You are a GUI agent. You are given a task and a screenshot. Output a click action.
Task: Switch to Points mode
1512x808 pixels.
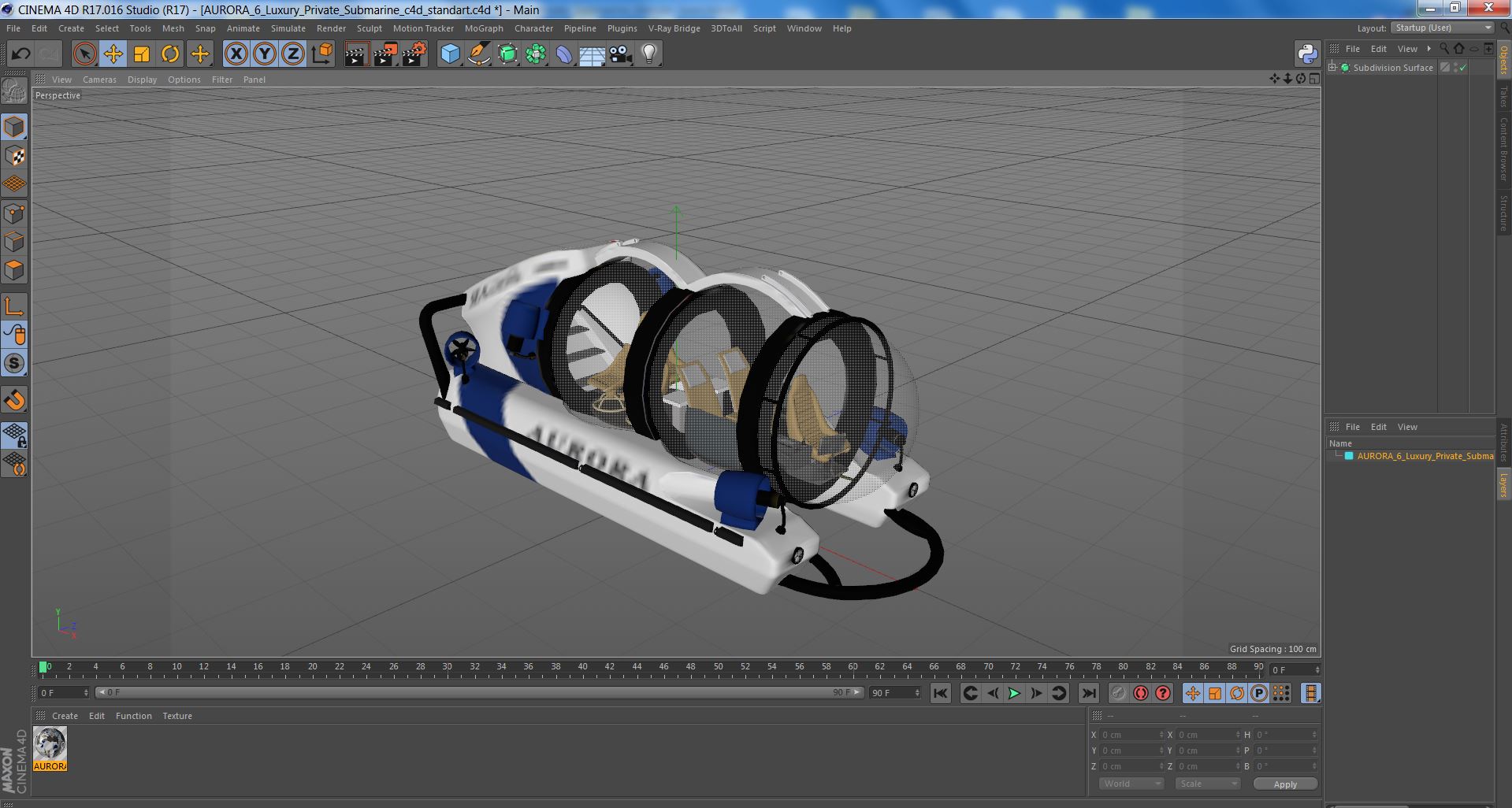pos(14,213)
